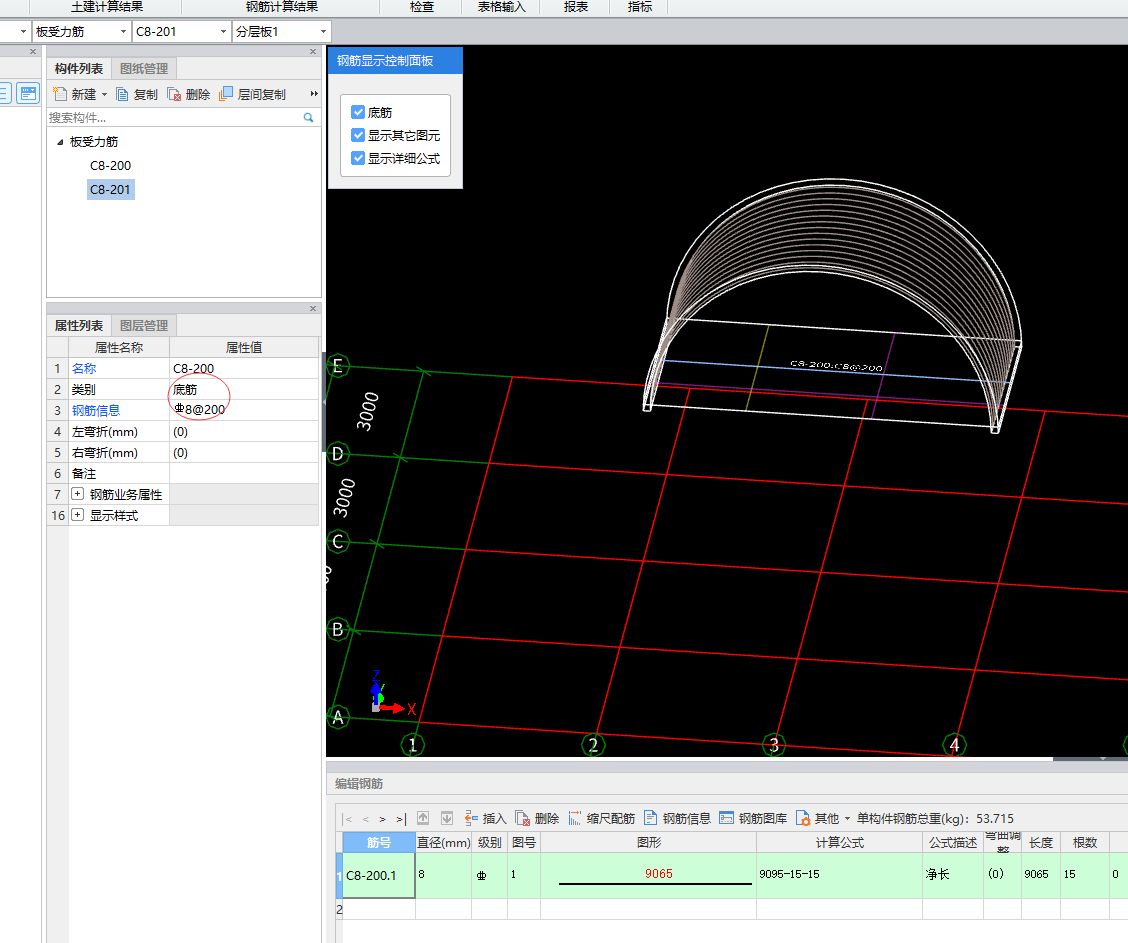
Task: Click the 缩尺配筋 (scaled rebar) icon
Action: (575, 818)
